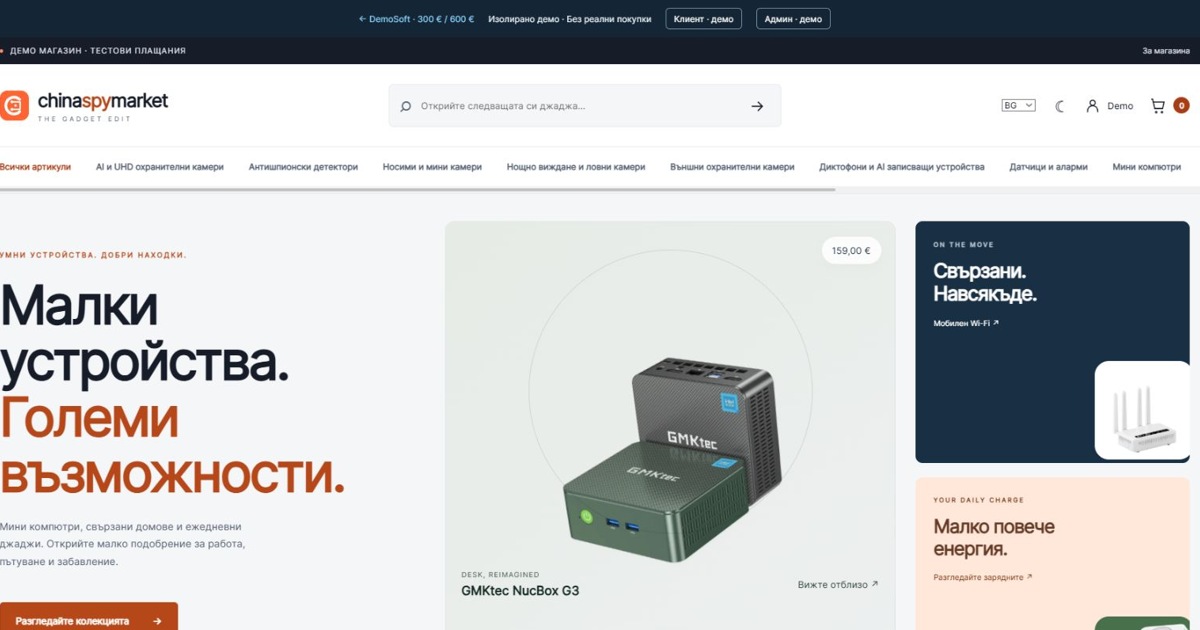The height and width of the screenshot is (630, 1200).
Task: Click the YOUR DAILY CHARGE label
Action: 978,500
